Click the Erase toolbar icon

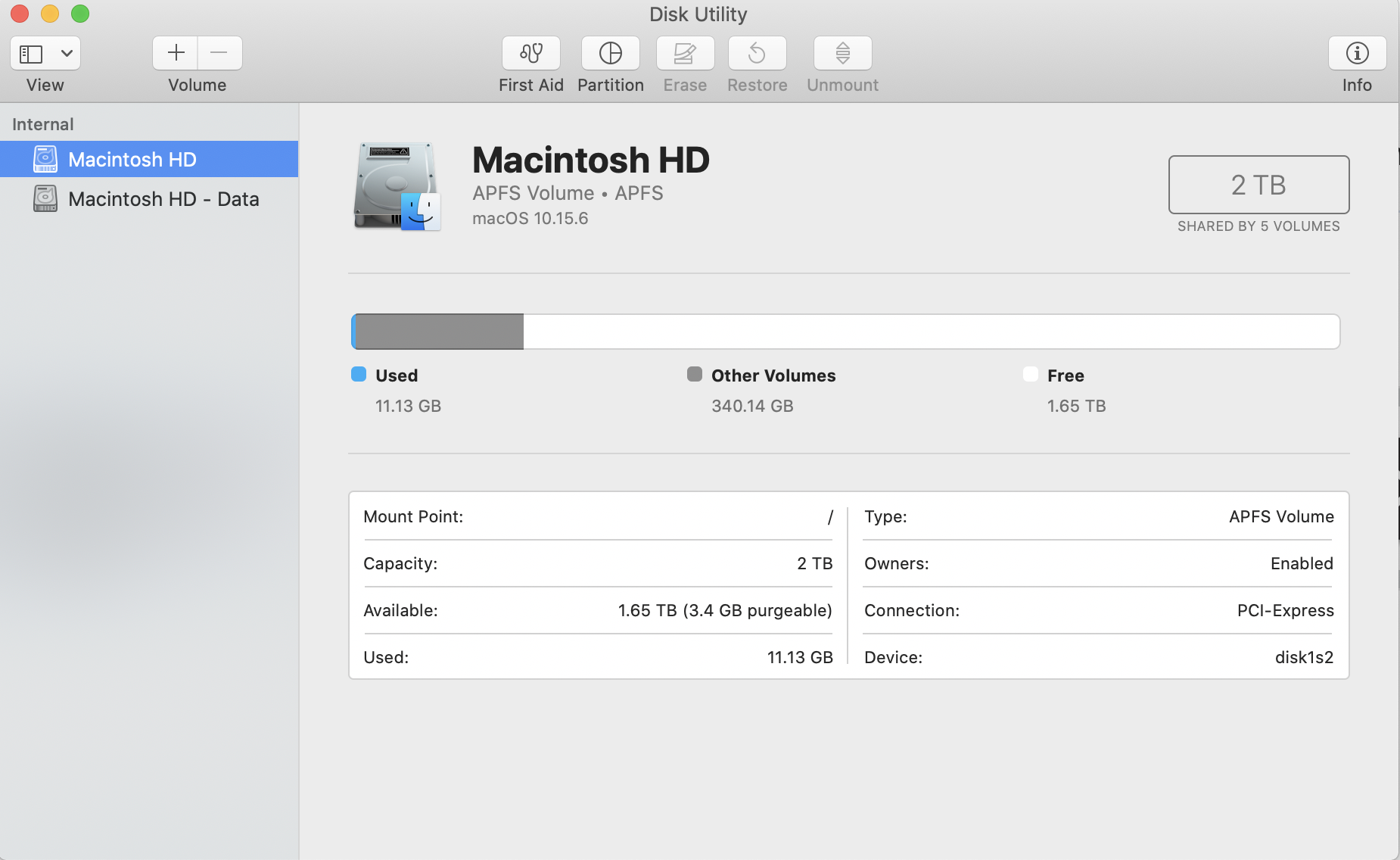click(685, 53)
